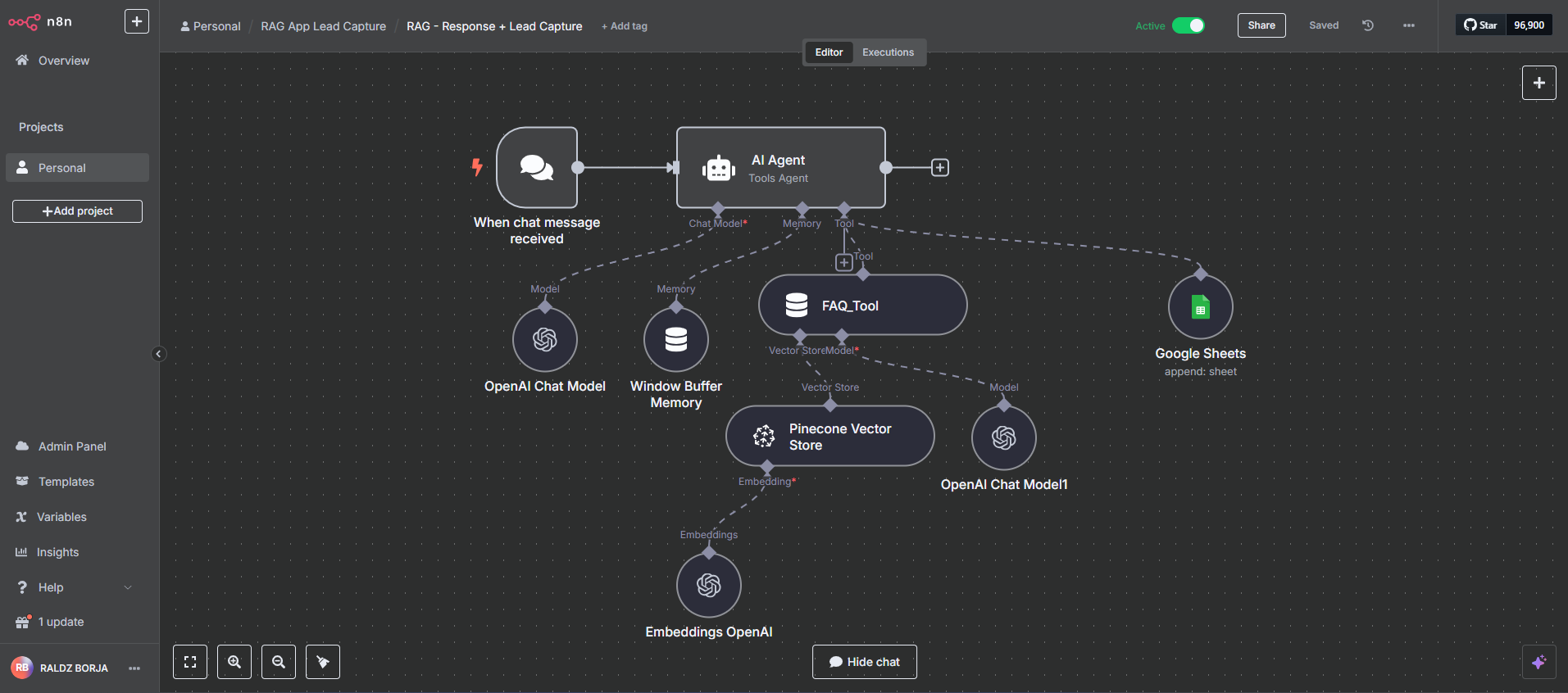The image size is (1568, 693).
Task: Select the AI Agent node
Action: (781, 167)
